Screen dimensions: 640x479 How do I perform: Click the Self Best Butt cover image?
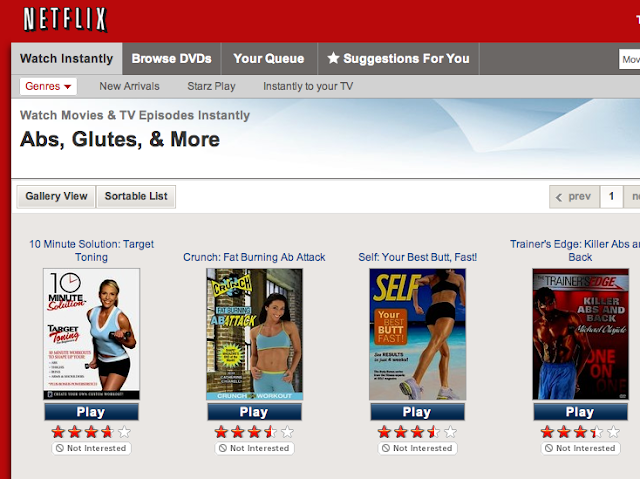(418, 334)
